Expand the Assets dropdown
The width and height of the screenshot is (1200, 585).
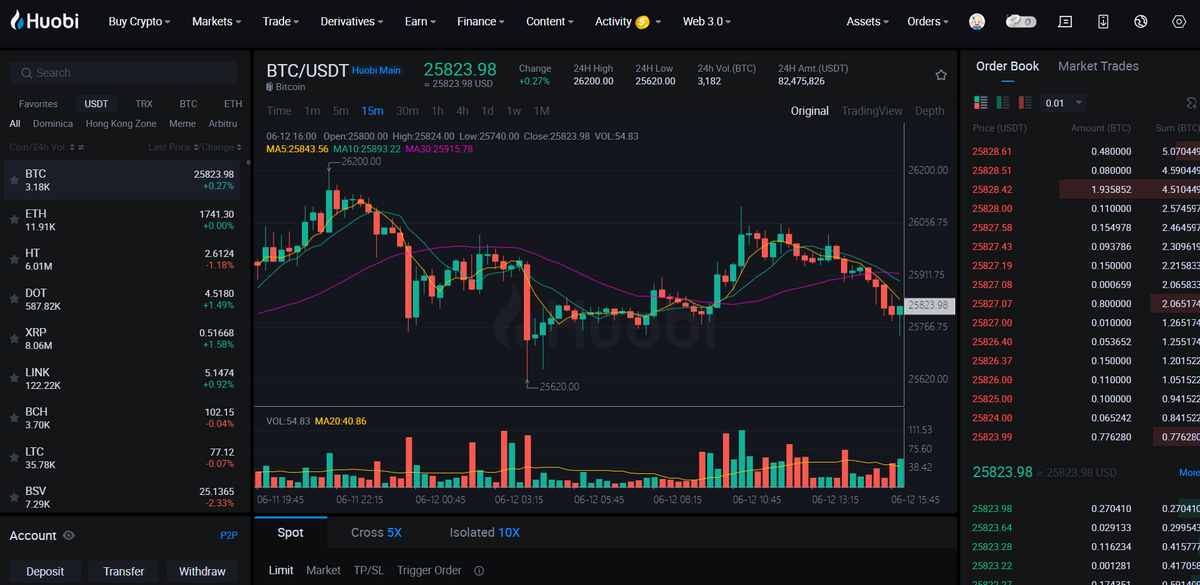click(x=868, y=21)
